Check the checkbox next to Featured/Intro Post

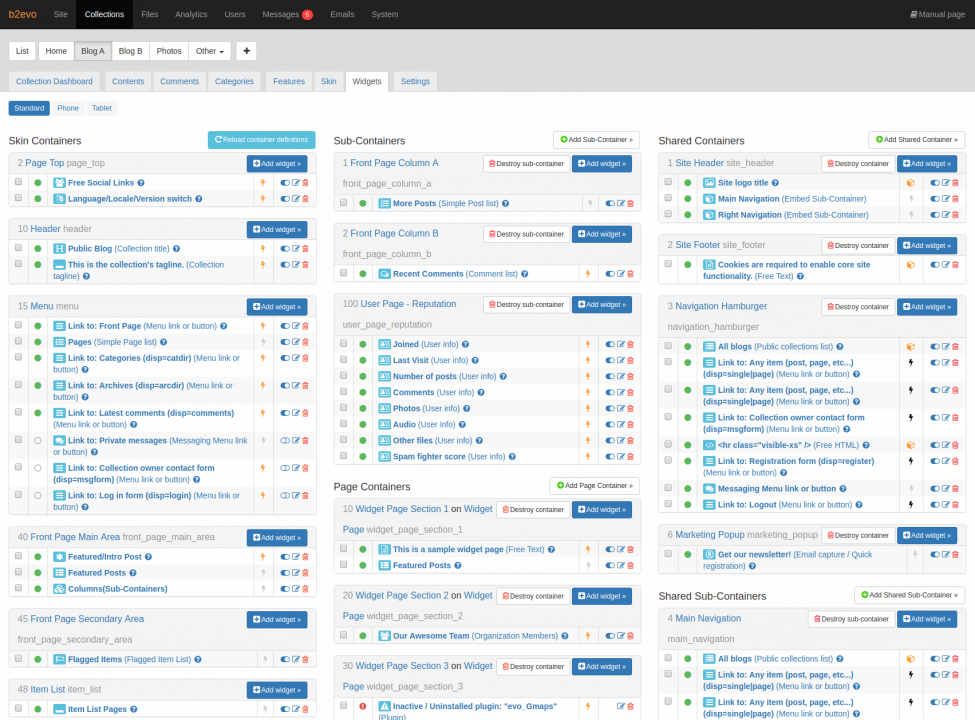[17, 555]
